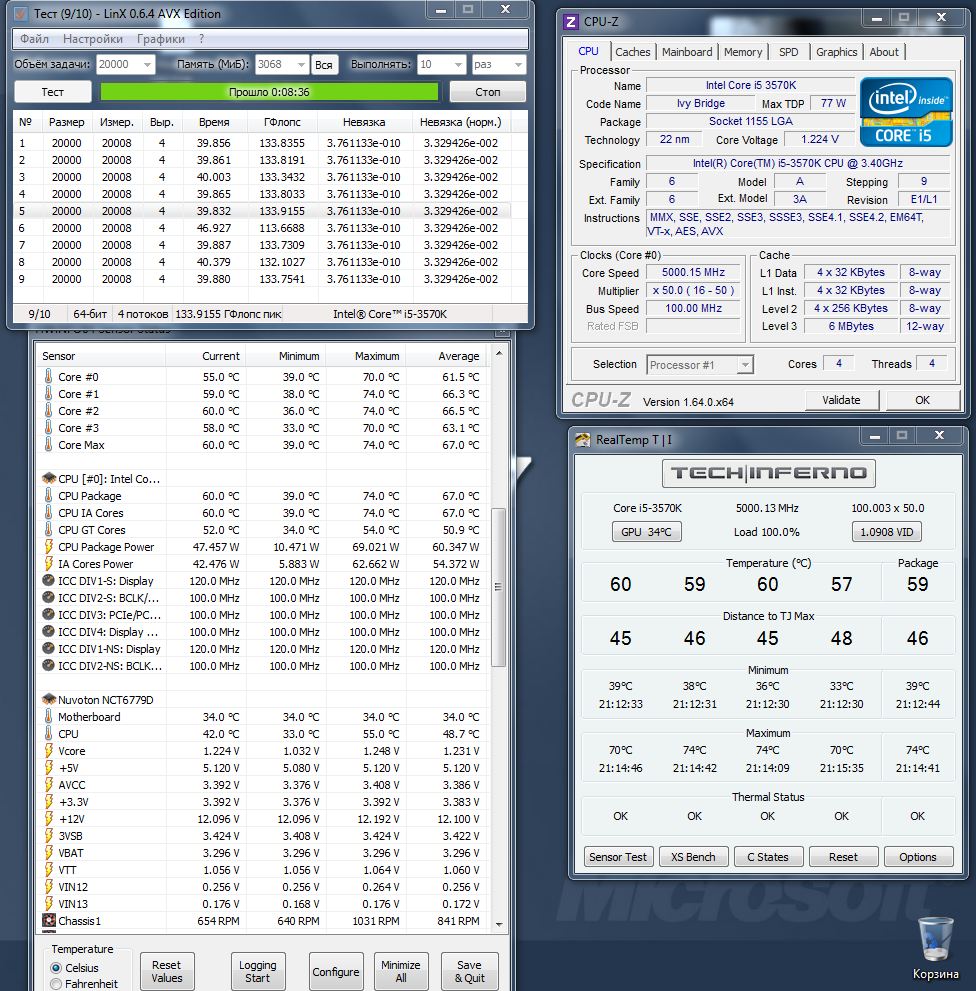Open the 'раз' unit dropdown in LinX
Image resolution: width=976 pixels, height=991 pixels.
pyautogui.click(x=518, y=64)
